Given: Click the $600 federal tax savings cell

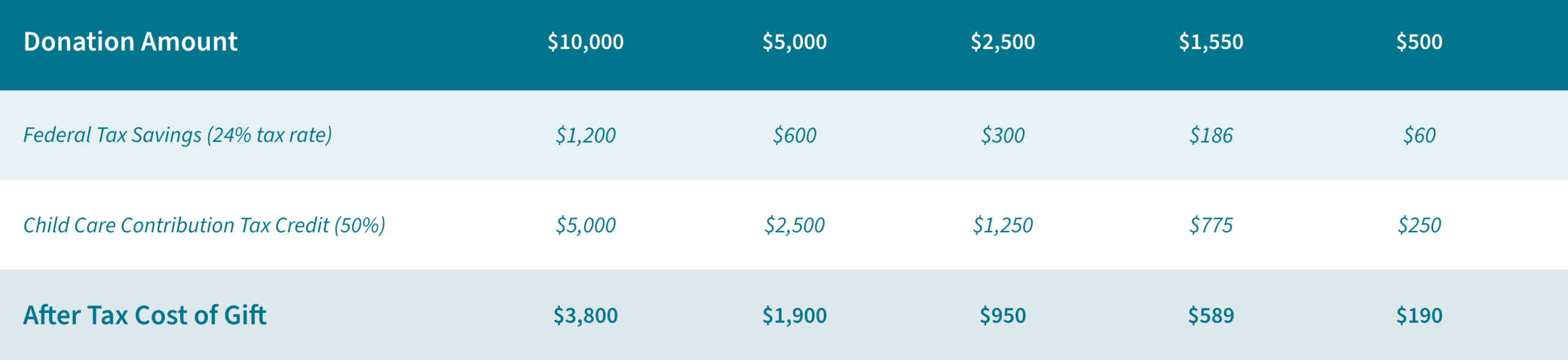Looking at the screenshot, I should click(x=794, y=135).
